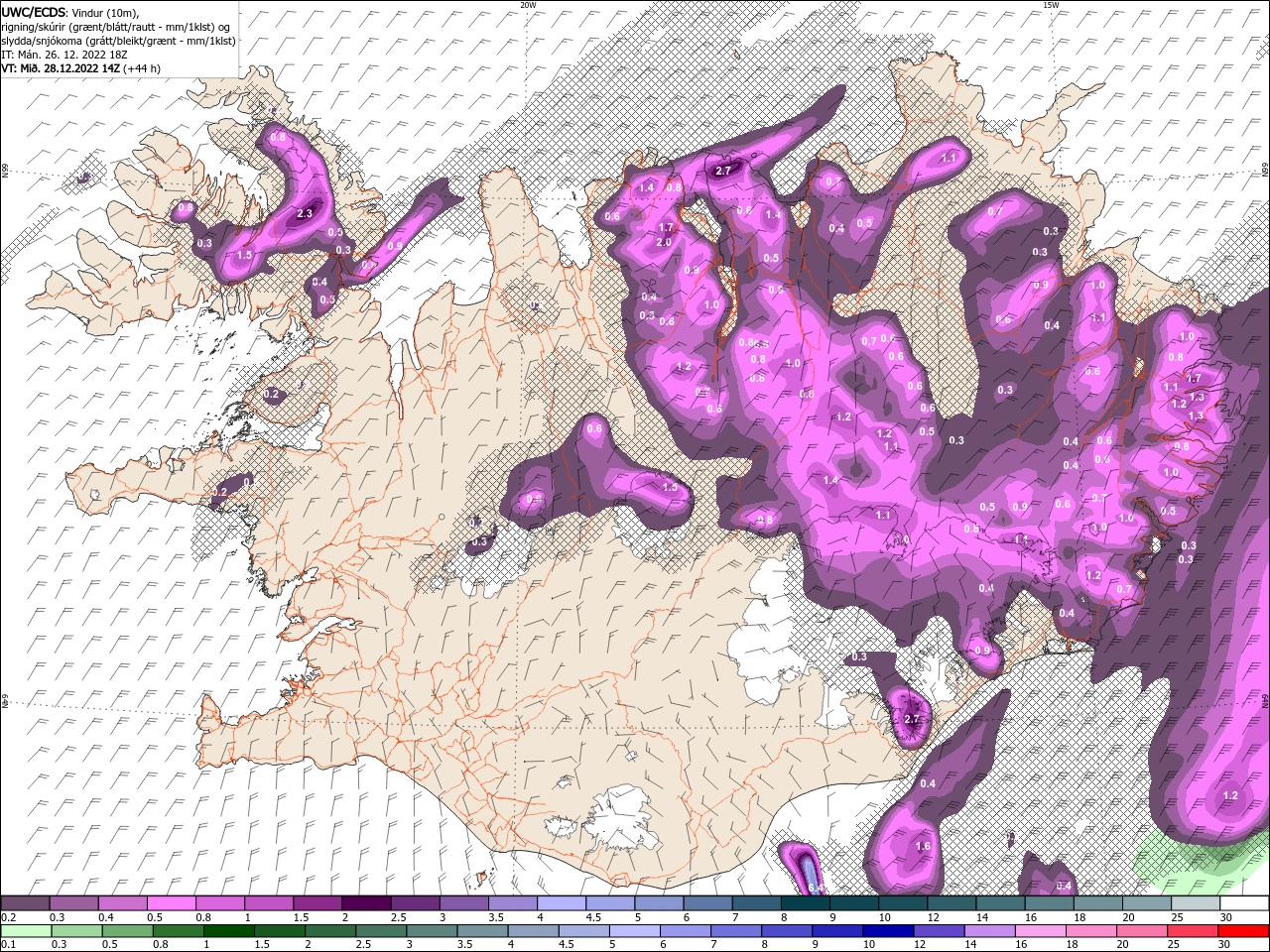This screenshot has width=1270, height=952.
Task: Click the 3.5 label under the upper legend row
Action: click(x=495, y=917)
